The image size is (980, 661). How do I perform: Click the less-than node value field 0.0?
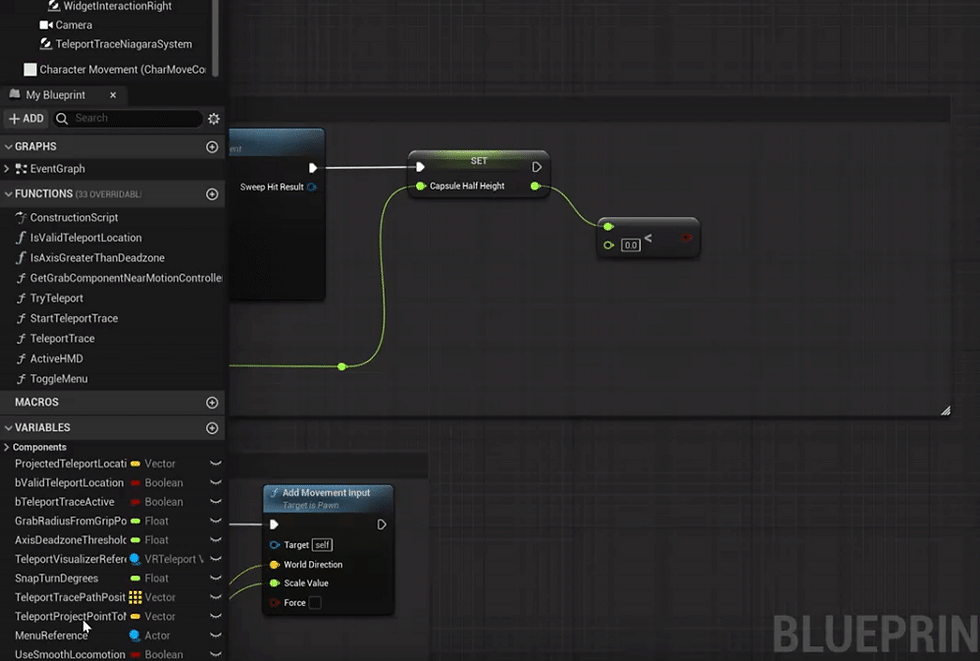pyautogui.click(x=631, y=245)
